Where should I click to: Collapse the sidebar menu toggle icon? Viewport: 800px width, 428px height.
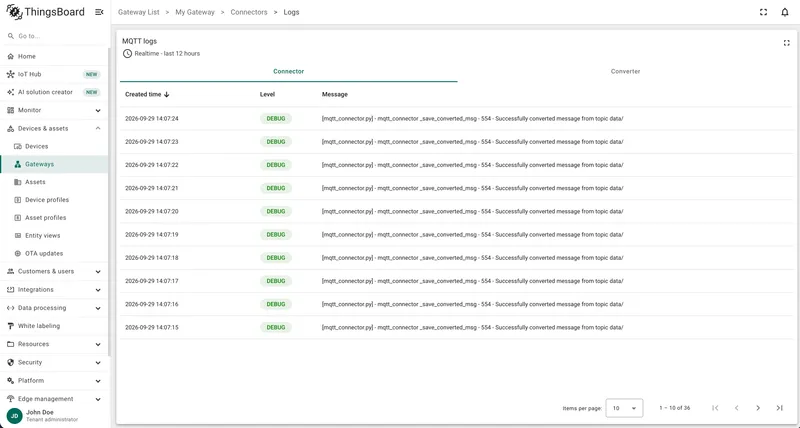(99, 12)
